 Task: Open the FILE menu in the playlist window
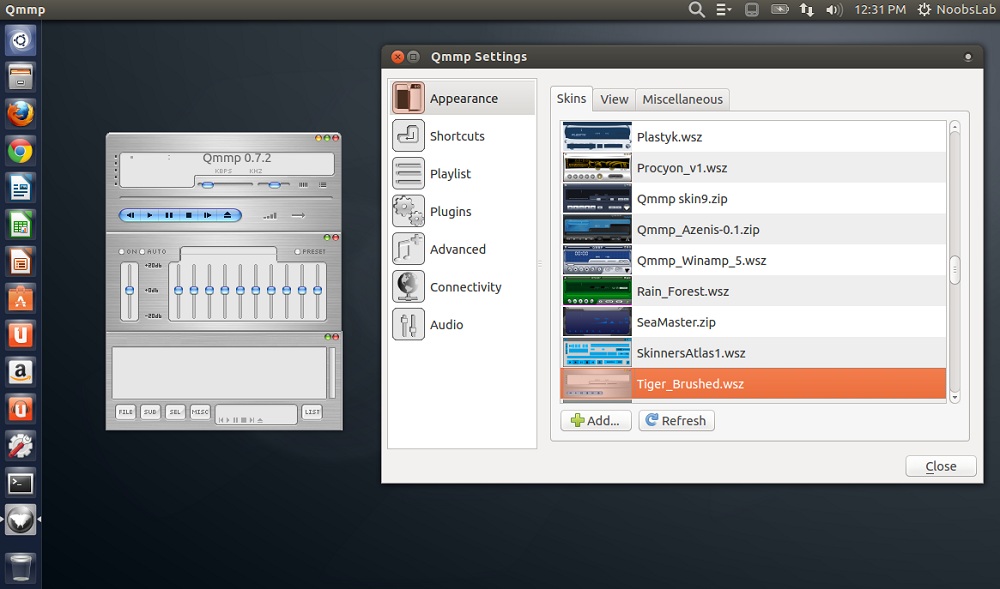pos(126,412)
